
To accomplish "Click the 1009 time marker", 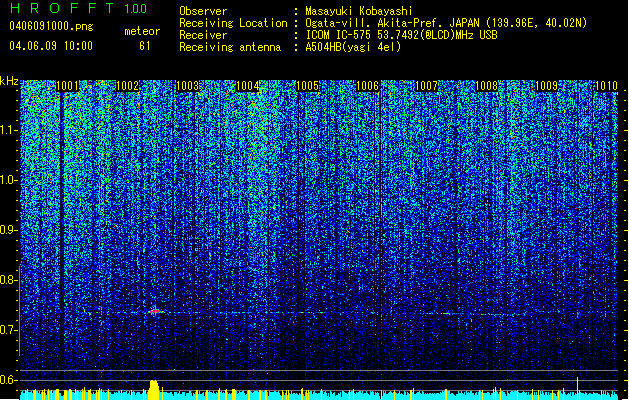I will [547, 86].
